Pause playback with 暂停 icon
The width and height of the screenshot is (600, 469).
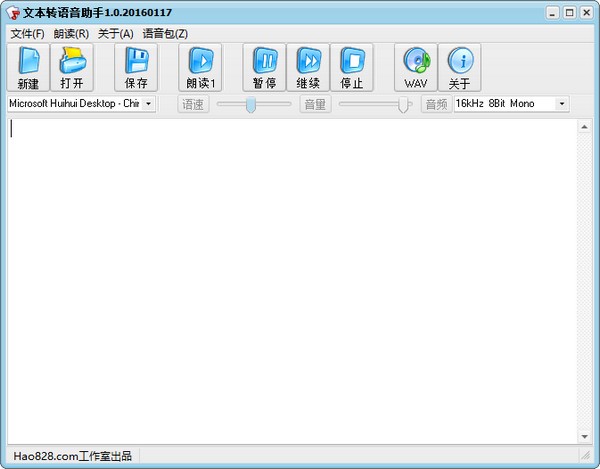pyautogui.click(x=264, y=67)
